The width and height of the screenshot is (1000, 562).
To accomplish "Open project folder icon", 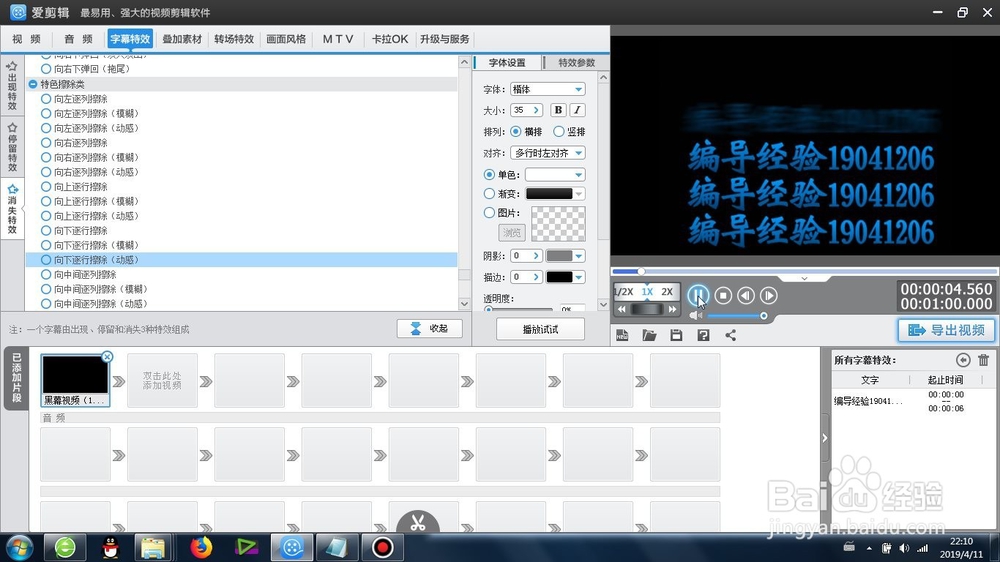I will 649,336.
